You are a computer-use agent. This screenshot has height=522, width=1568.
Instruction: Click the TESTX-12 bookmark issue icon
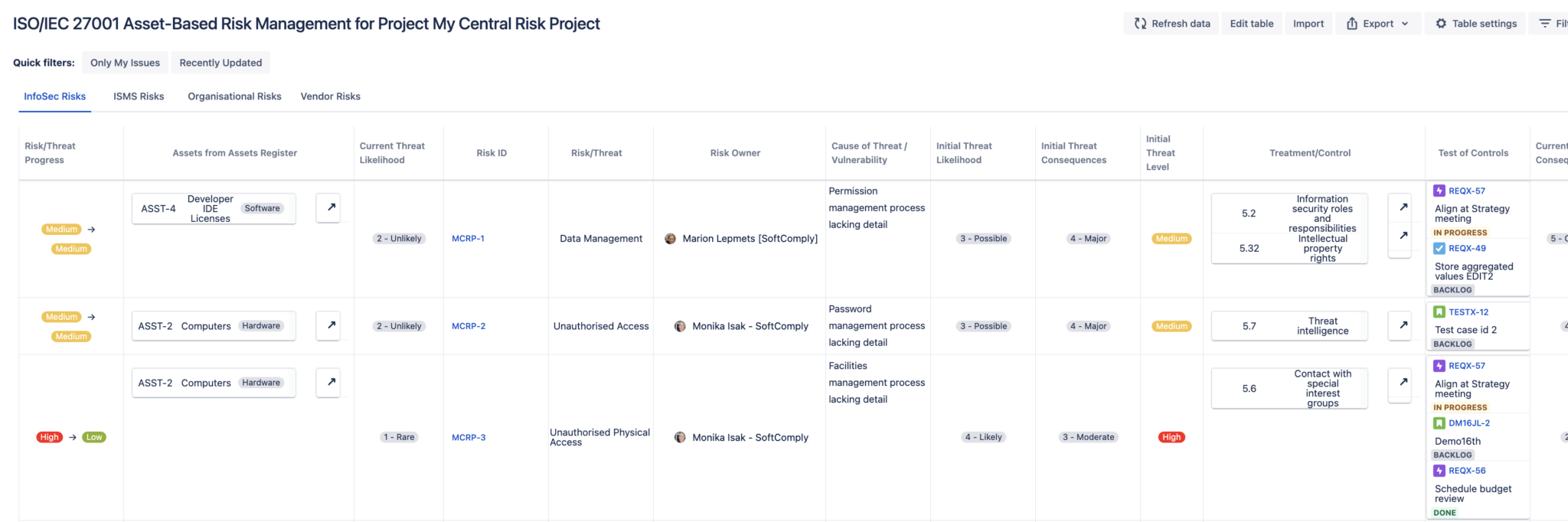(x=1439, y=312)
